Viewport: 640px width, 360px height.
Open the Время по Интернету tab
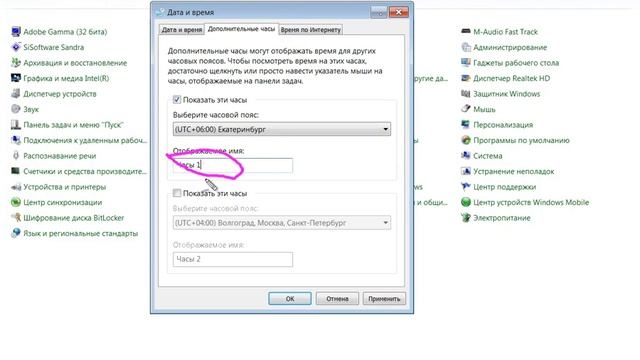coord(311,30)
